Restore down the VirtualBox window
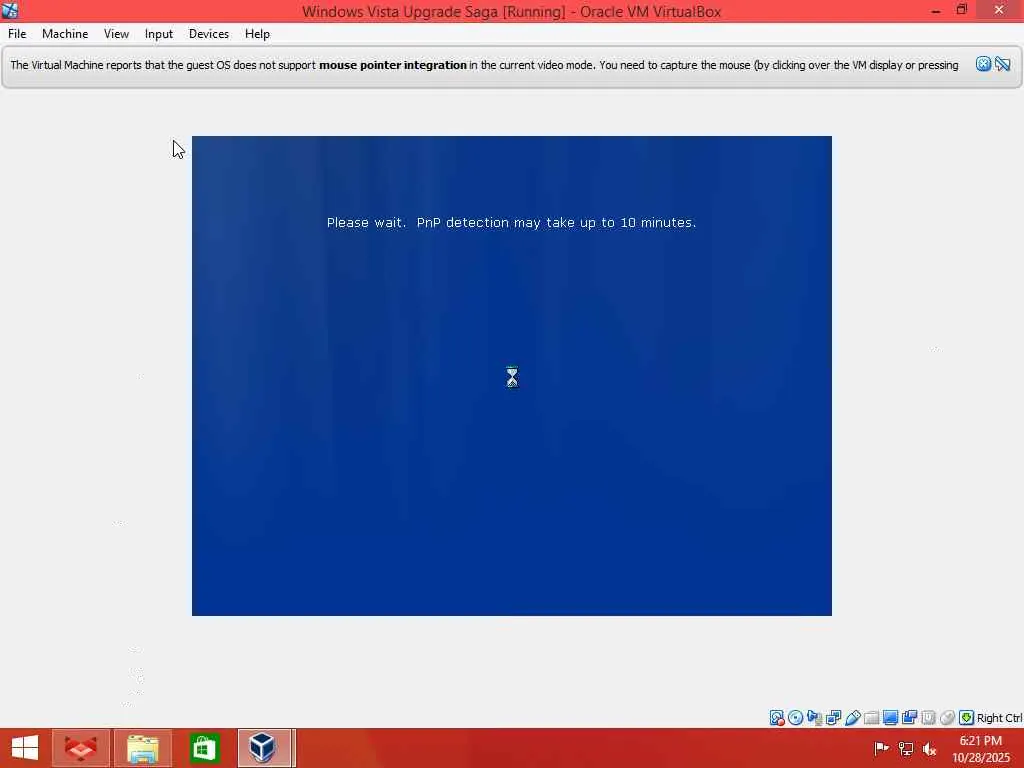The height and width of the screenshot is (768, 1024). [x=961, y=10]
